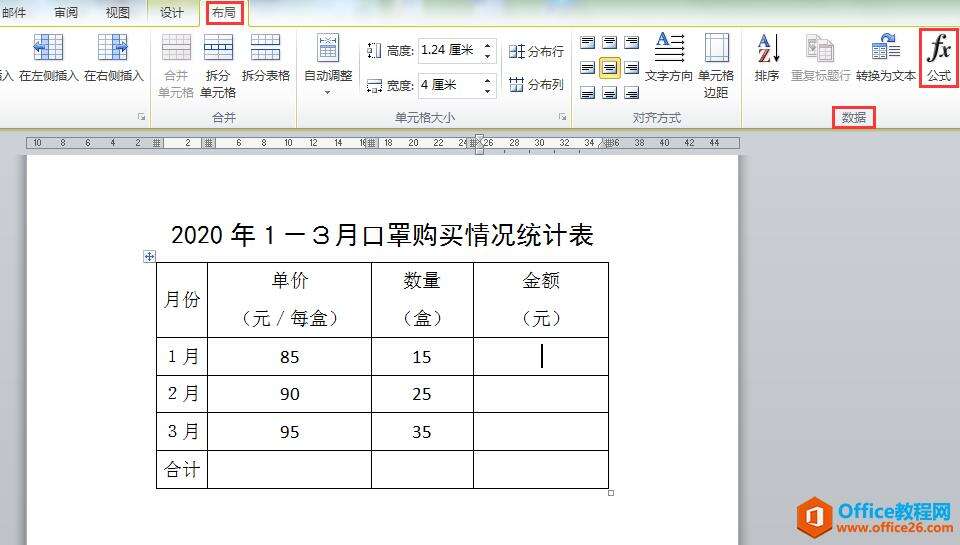This screenshot has height=545, width=960.
Task: Switch to View (视图) tab
Action: (118, 12)
